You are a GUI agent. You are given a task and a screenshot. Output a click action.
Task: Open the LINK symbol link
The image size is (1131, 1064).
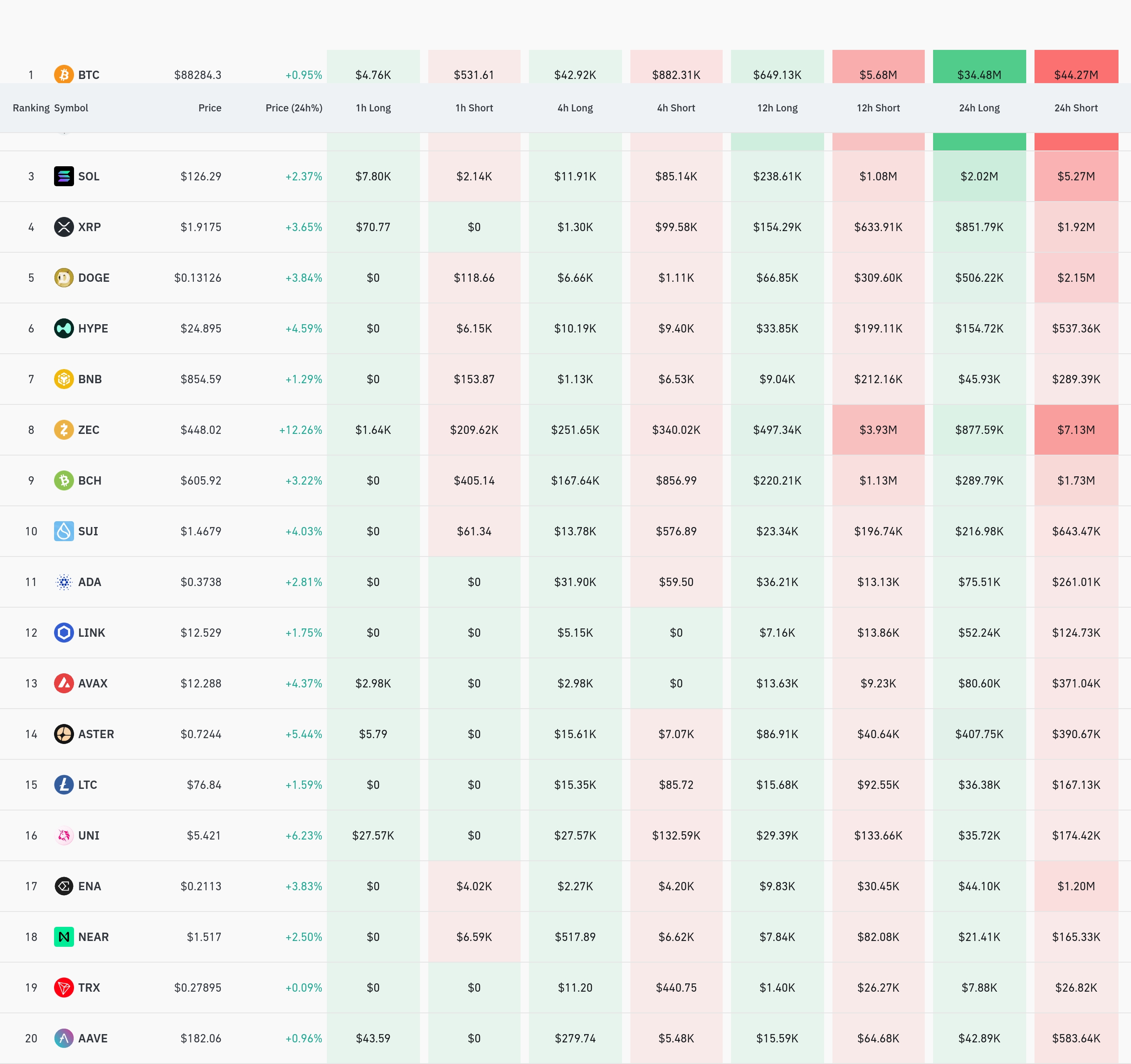click(x=91, y=632)
